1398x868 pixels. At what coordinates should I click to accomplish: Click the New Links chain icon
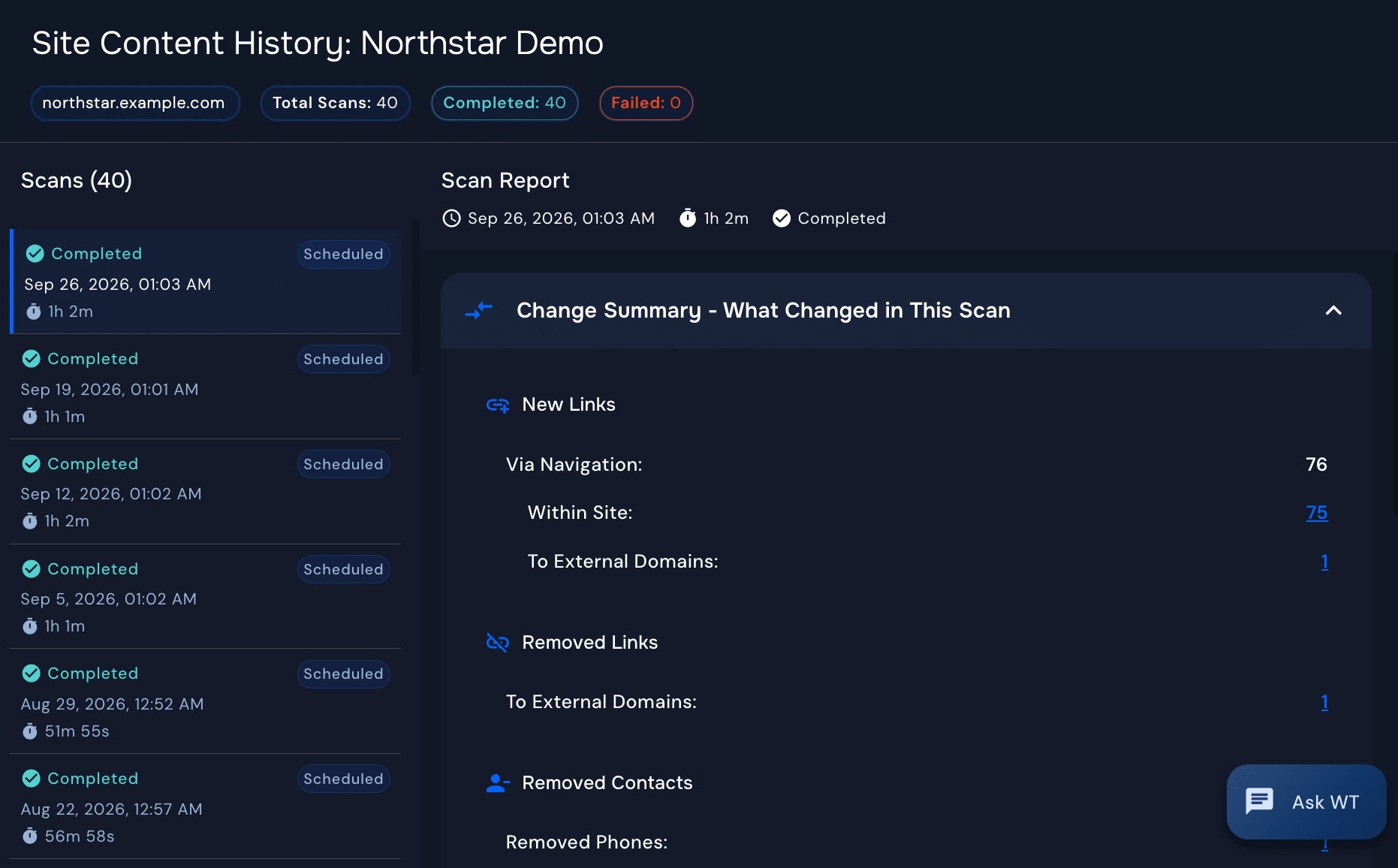(x=498, y=405)
